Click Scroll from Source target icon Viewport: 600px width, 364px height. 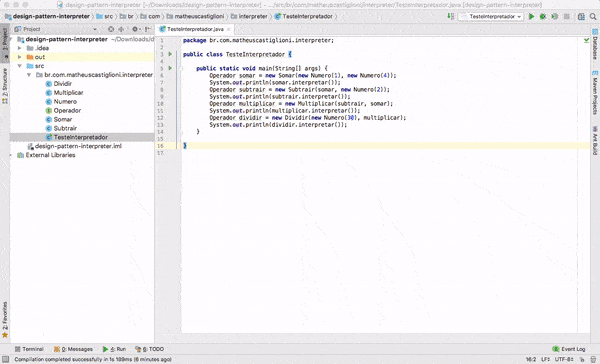[111, 29]
